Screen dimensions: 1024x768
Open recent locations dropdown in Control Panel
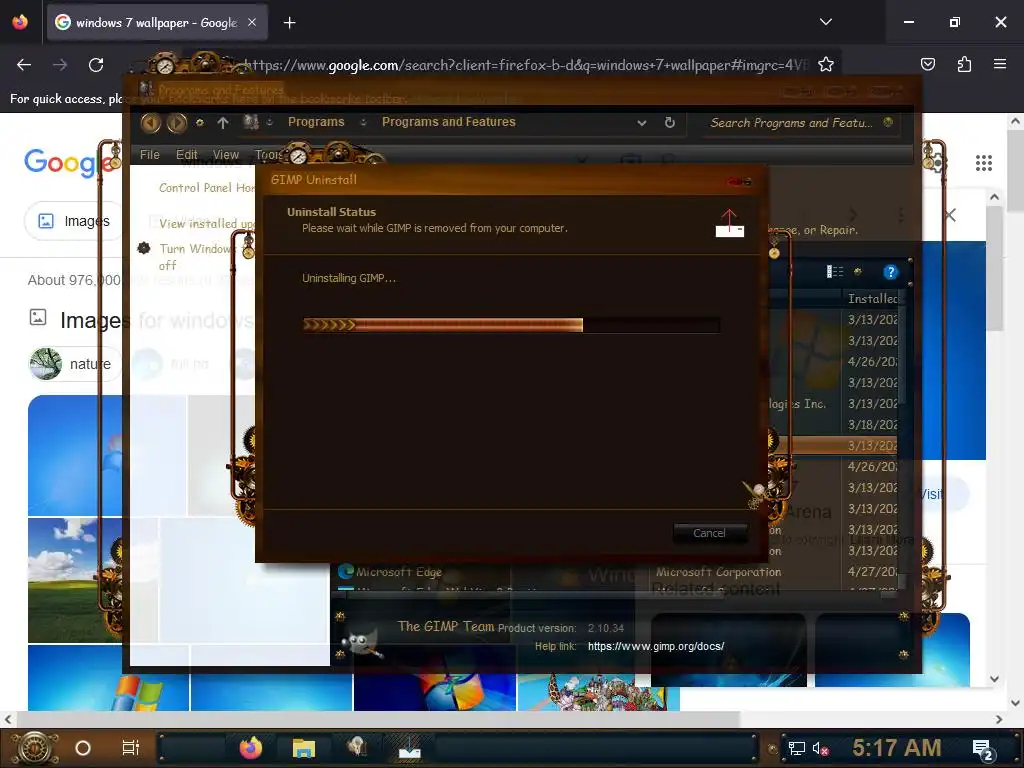[x=200, y=122]
